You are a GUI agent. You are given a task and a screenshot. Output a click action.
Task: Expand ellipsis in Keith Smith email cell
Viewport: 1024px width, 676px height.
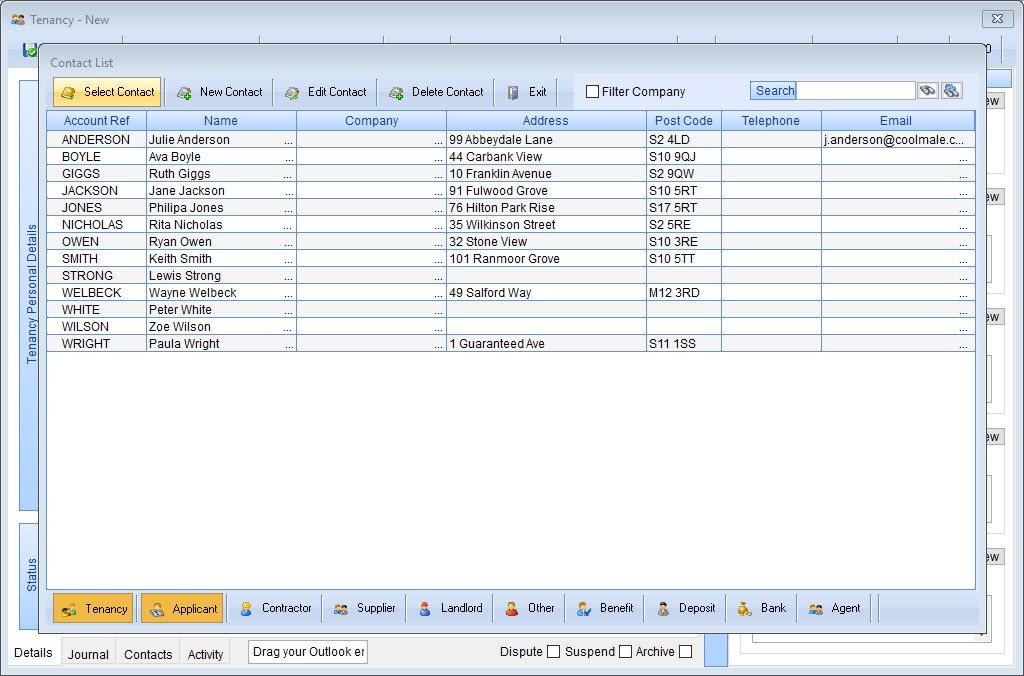coord(963,259)
